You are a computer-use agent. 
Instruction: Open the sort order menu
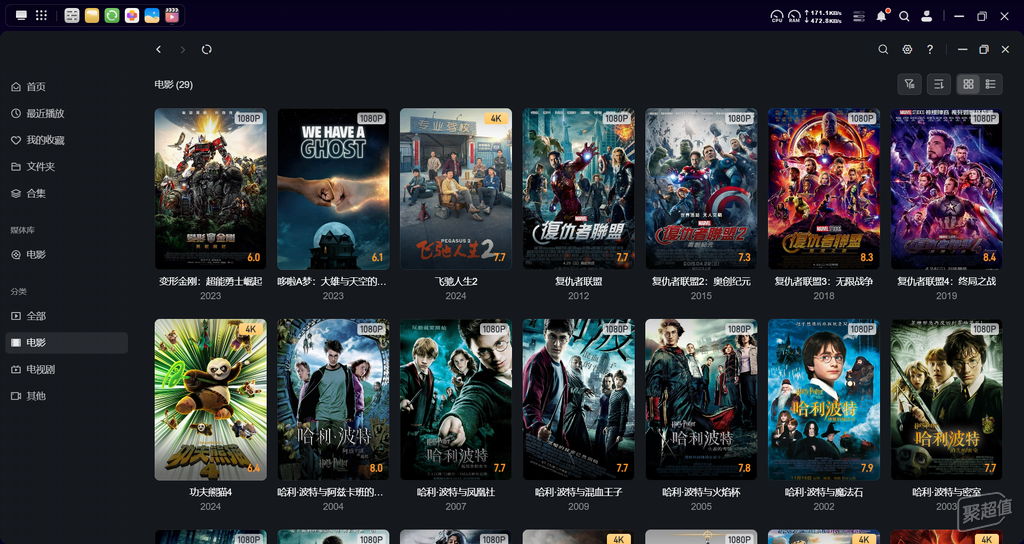pyautogui.click(x=938, y=84)
